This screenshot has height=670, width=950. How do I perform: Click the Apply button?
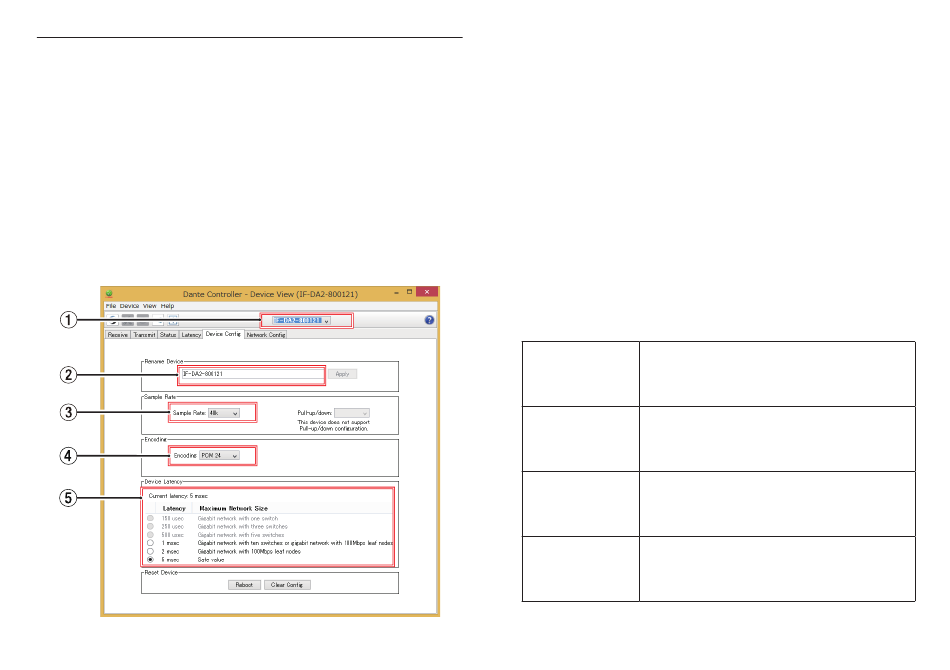(342, 374)
